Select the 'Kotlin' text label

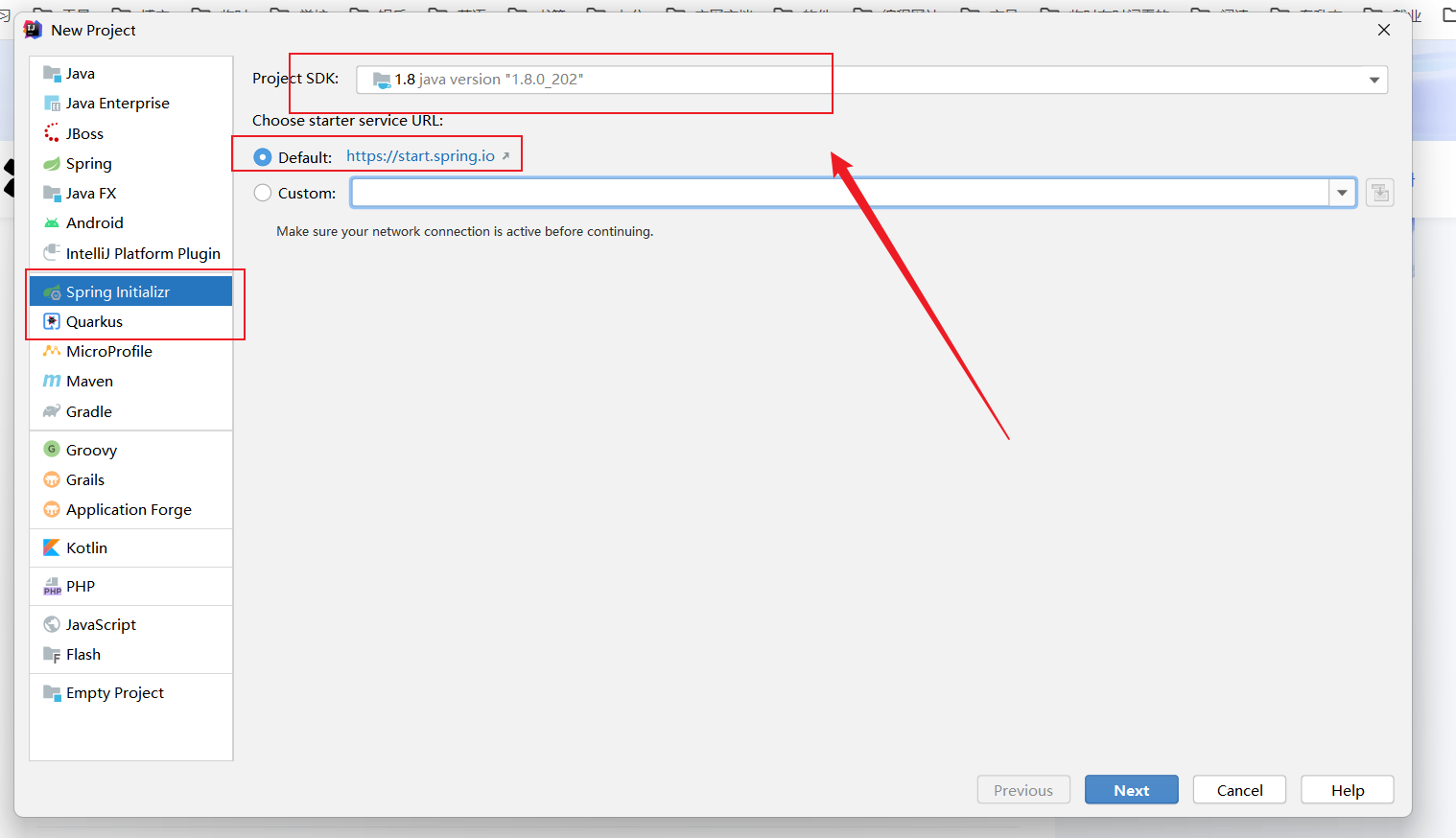tap(86, 548)
